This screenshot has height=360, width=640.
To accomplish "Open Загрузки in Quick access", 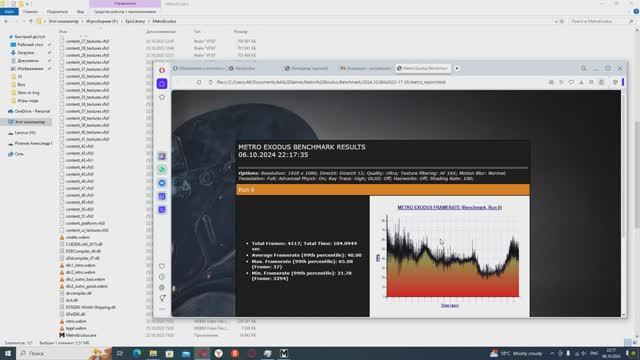I will coord(25,53).
